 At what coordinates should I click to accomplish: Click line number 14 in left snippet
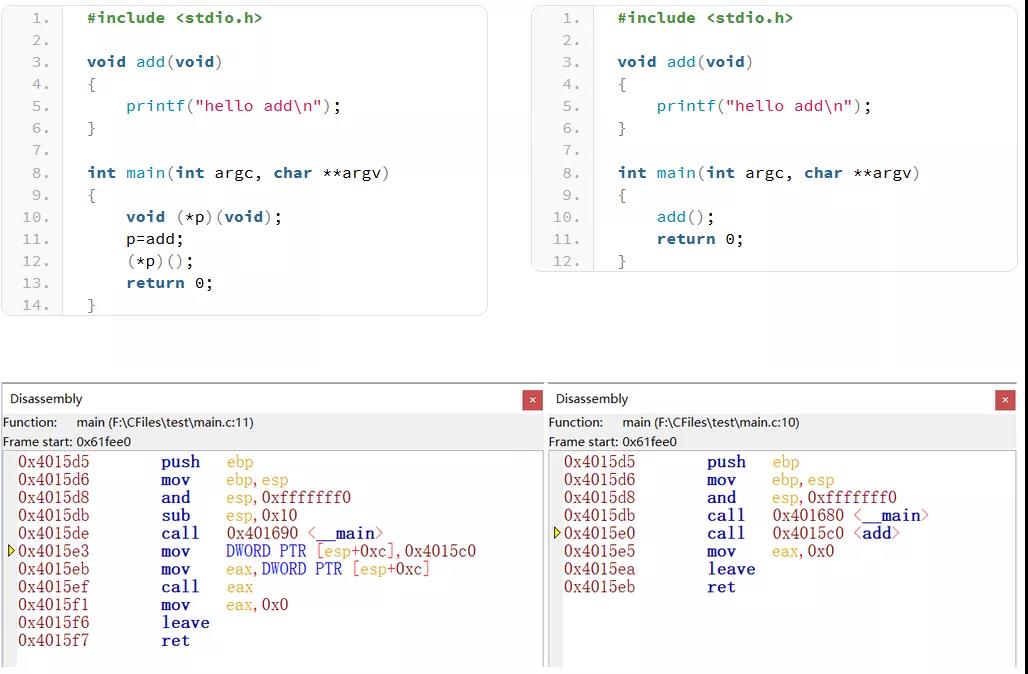click(36, 306)
